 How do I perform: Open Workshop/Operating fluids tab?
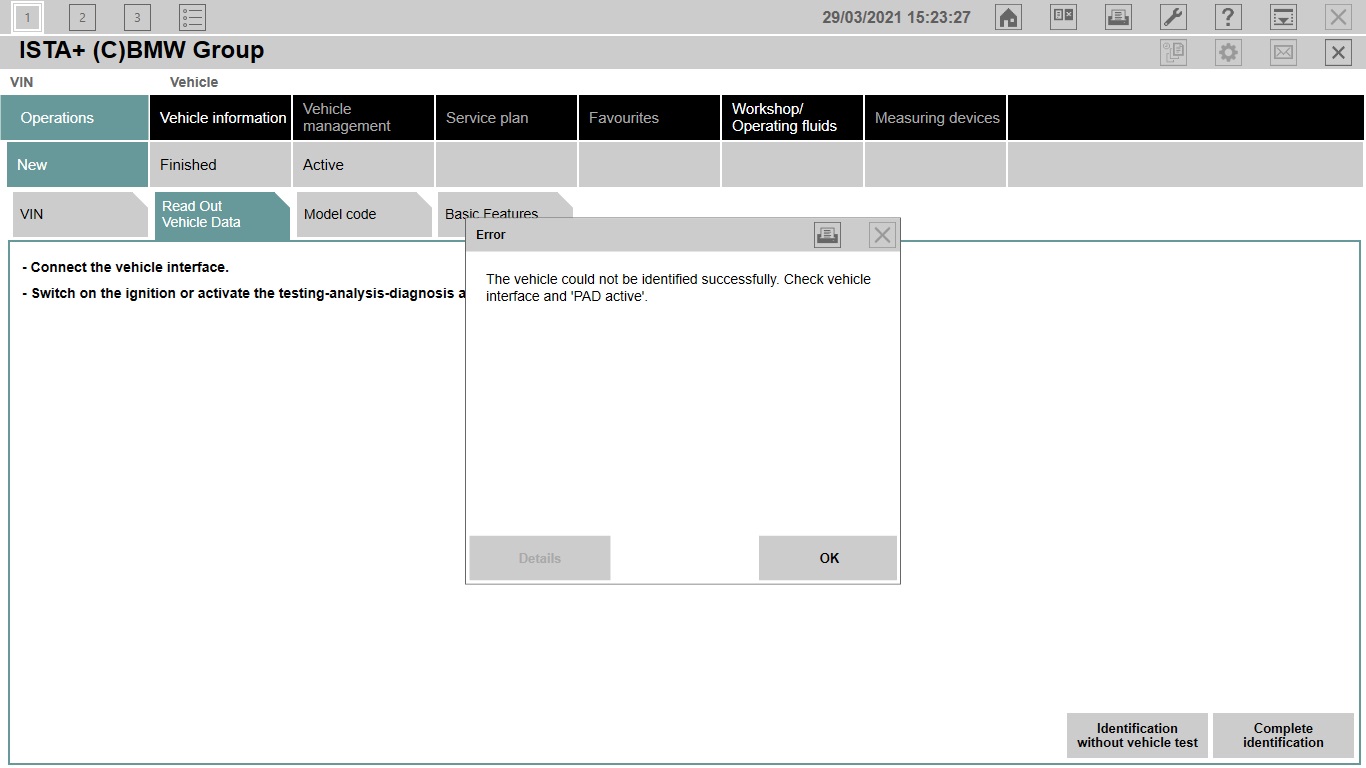click(791, 118)
